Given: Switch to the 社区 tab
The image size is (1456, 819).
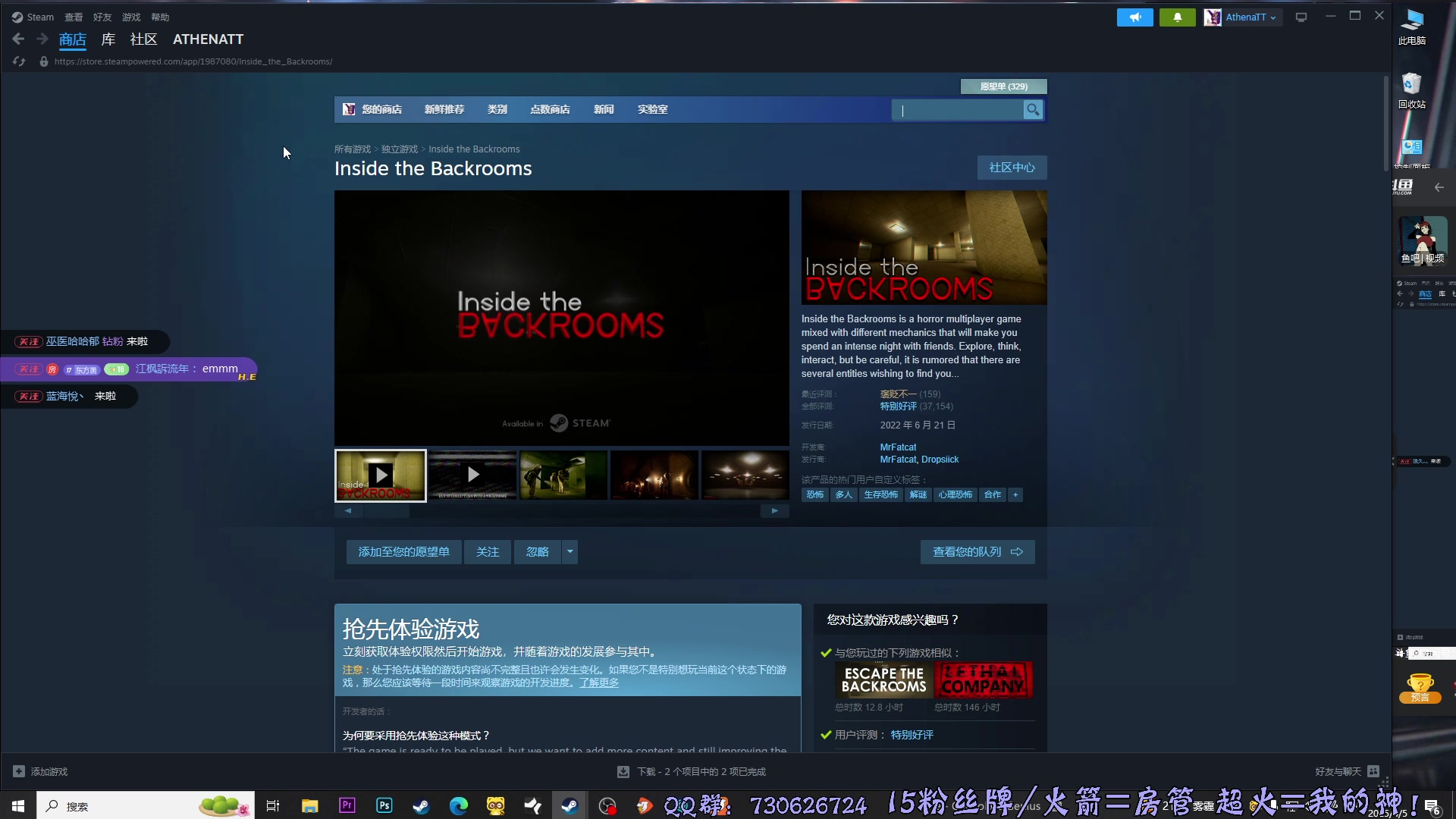Looking at the screenshot, I should tap(143, 39).
